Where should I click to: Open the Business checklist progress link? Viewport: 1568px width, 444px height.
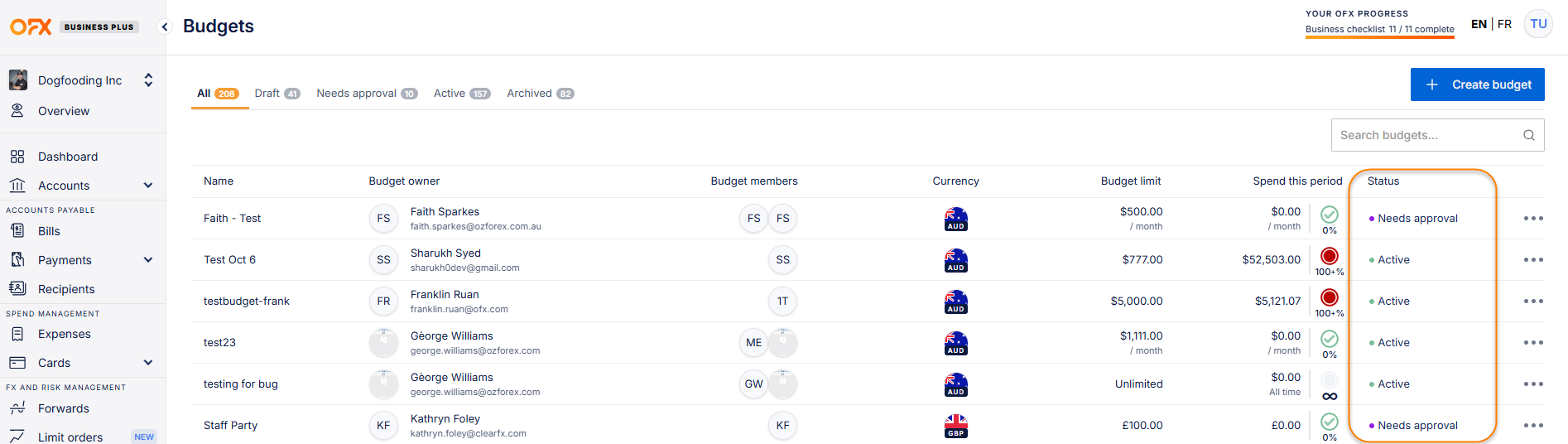1379,29
